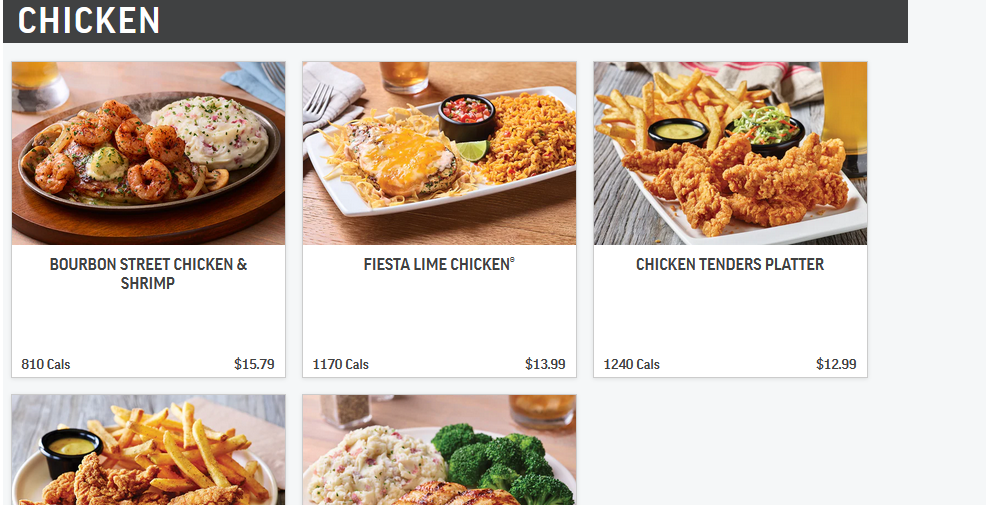Image resolution: width=986 pixels, height=505 pixels.
Task: Click the 810 Cals label
Action: click(x=46, y=364)
